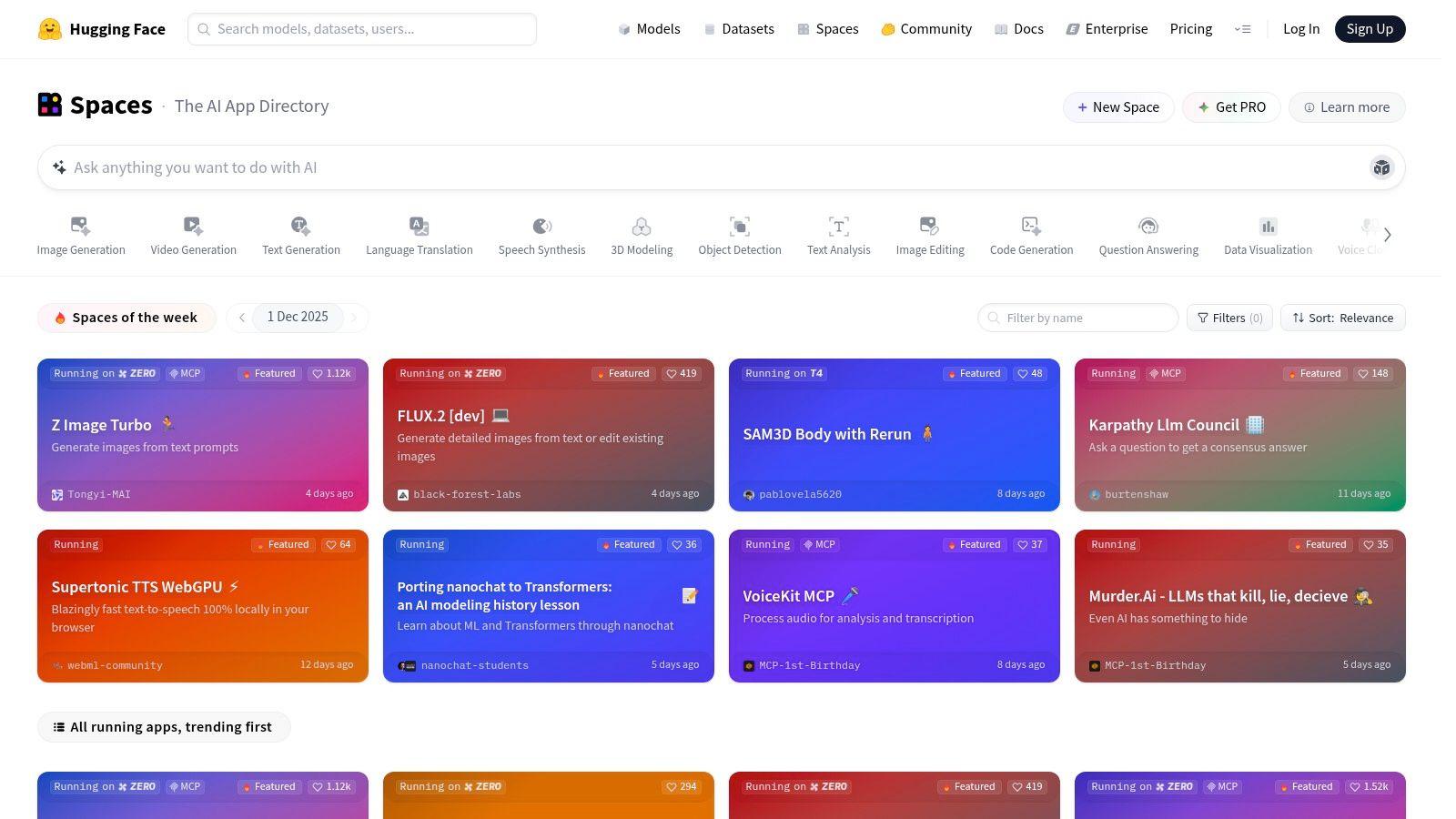Open the Models menu
1456x819 pixels.
(x=649, y=29)
